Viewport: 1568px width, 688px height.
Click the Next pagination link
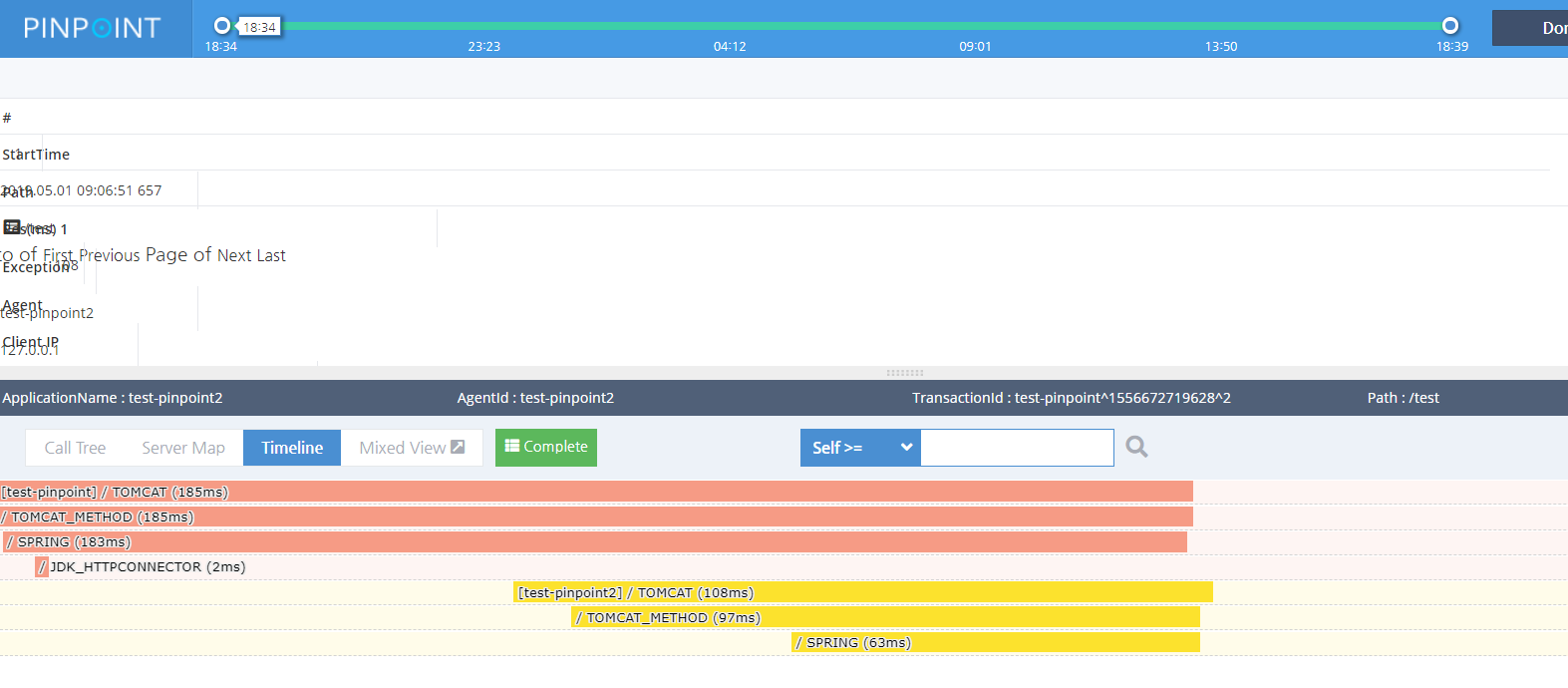[x=234, y=255]
